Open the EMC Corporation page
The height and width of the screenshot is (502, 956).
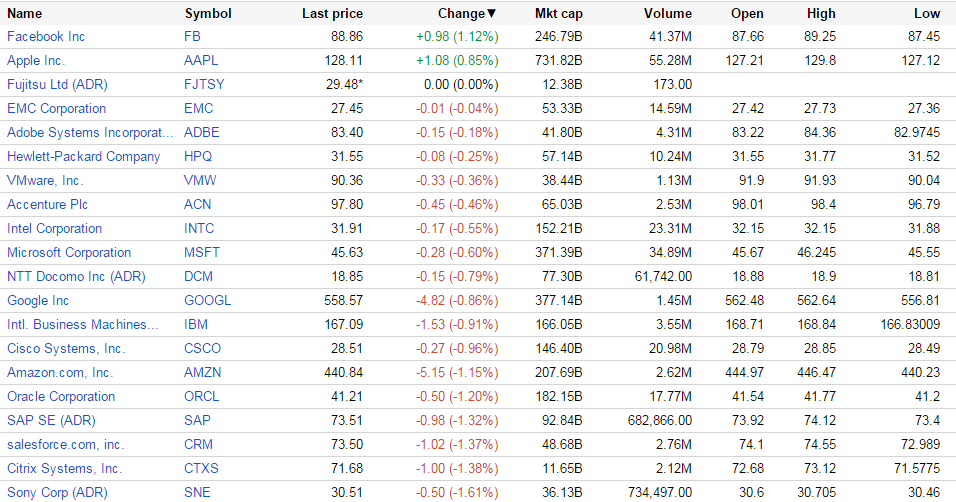(x=56, y=108)
